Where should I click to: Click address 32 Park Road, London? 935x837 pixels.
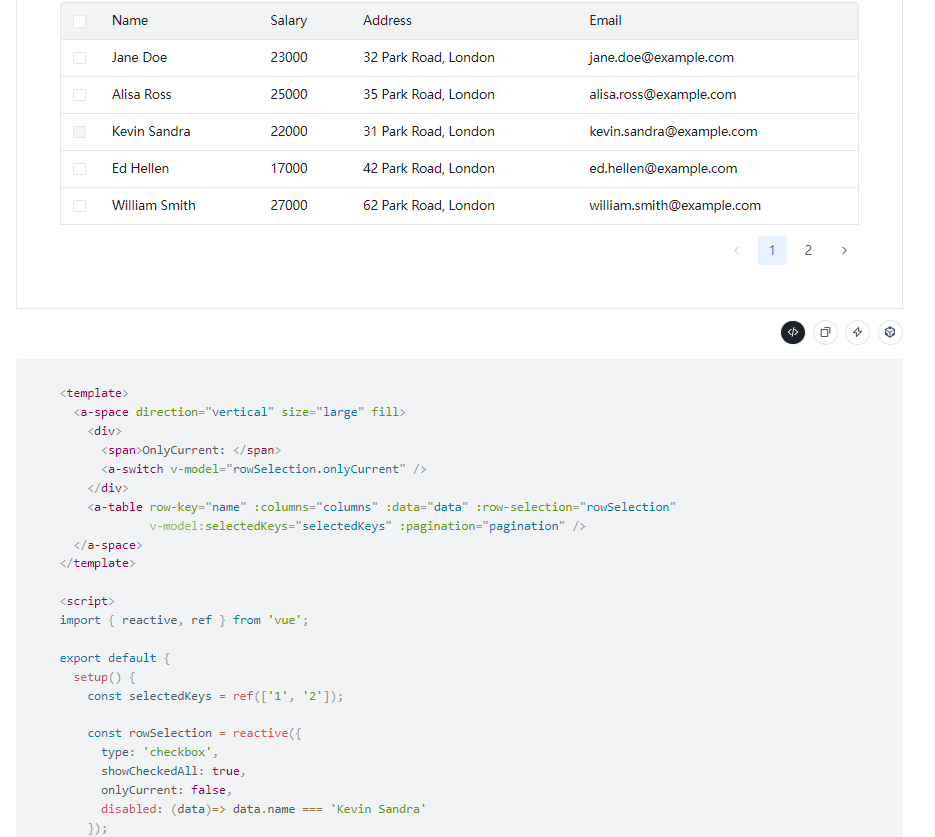pyautogui.click(x=429, y=57)
